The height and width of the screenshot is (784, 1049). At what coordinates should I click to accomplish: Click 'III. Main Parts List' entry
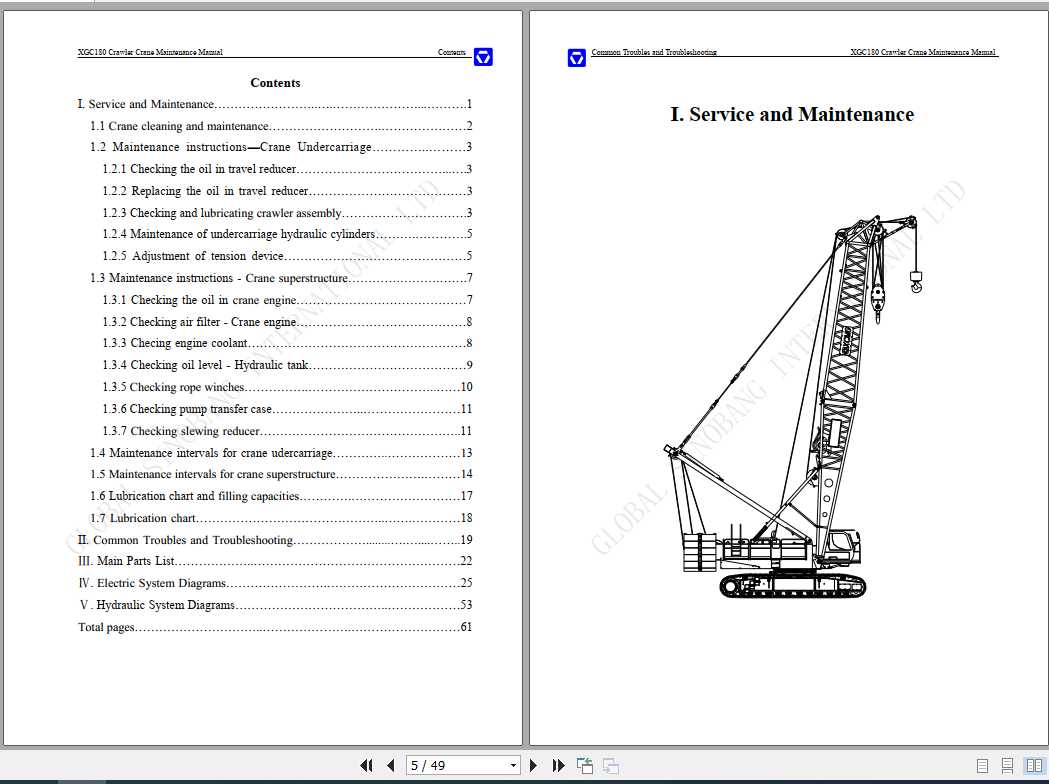pyautogui.click(x=275, y=561)
